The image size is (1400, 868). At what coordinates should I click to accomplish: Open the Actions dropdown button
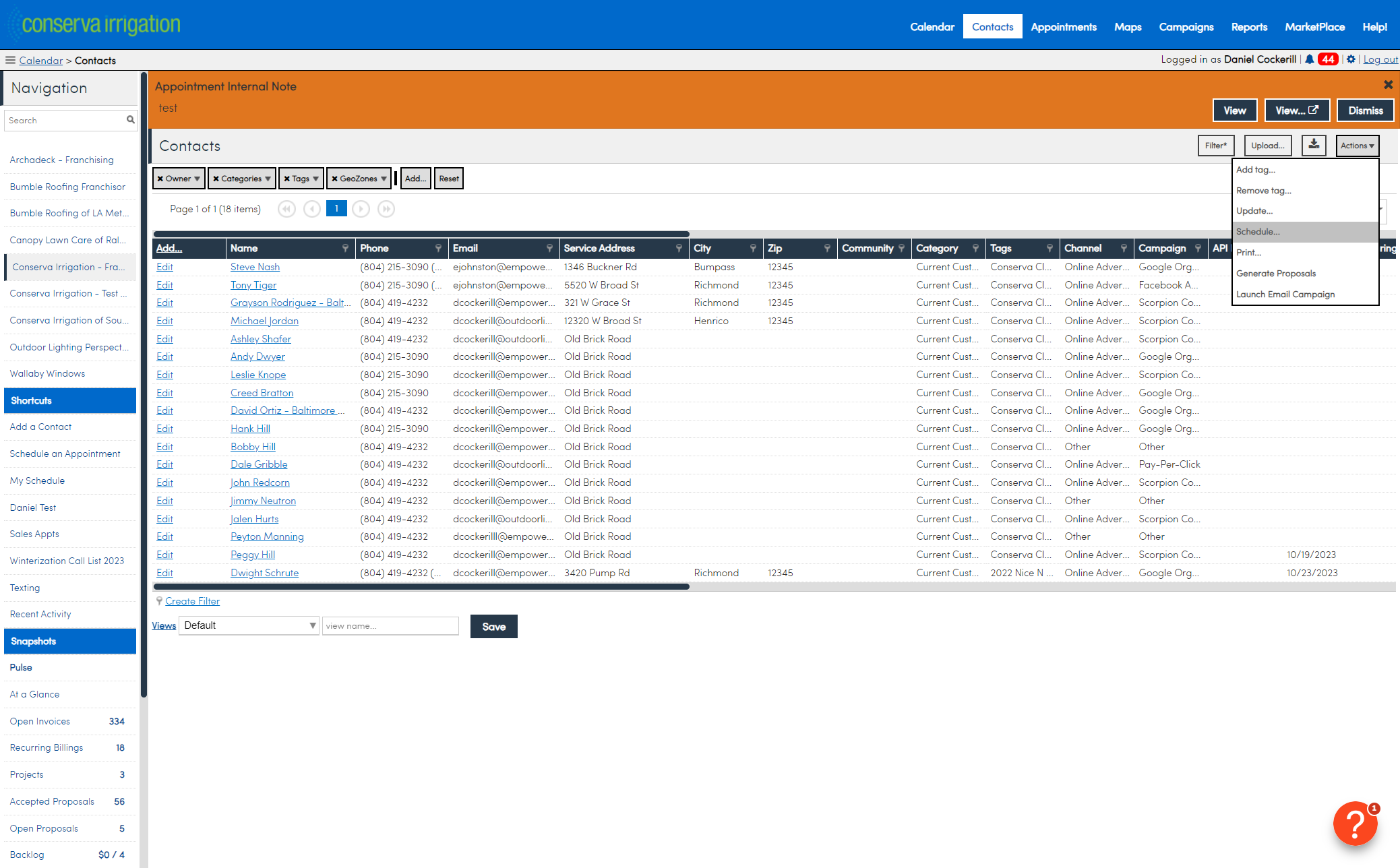tap(1357, 146)
